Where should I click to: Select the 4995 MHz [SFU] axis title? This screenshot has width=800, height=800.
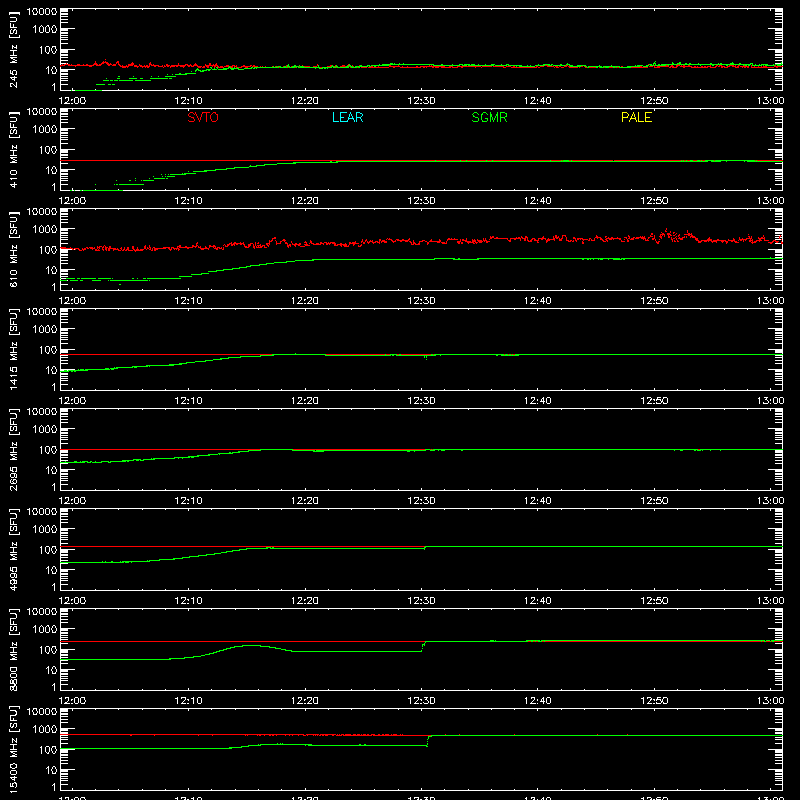[x=13, y=549]
